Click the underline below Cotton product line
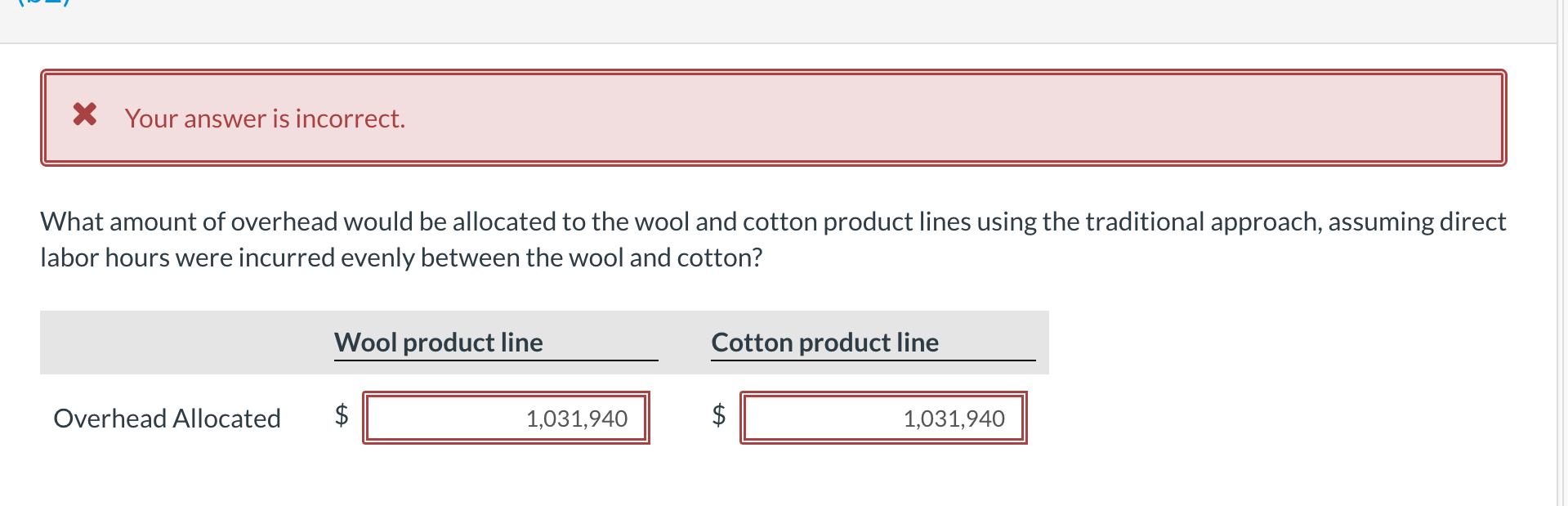Image resolution: width=1568 pixels, height=506 pixels. tap(873, 360)
